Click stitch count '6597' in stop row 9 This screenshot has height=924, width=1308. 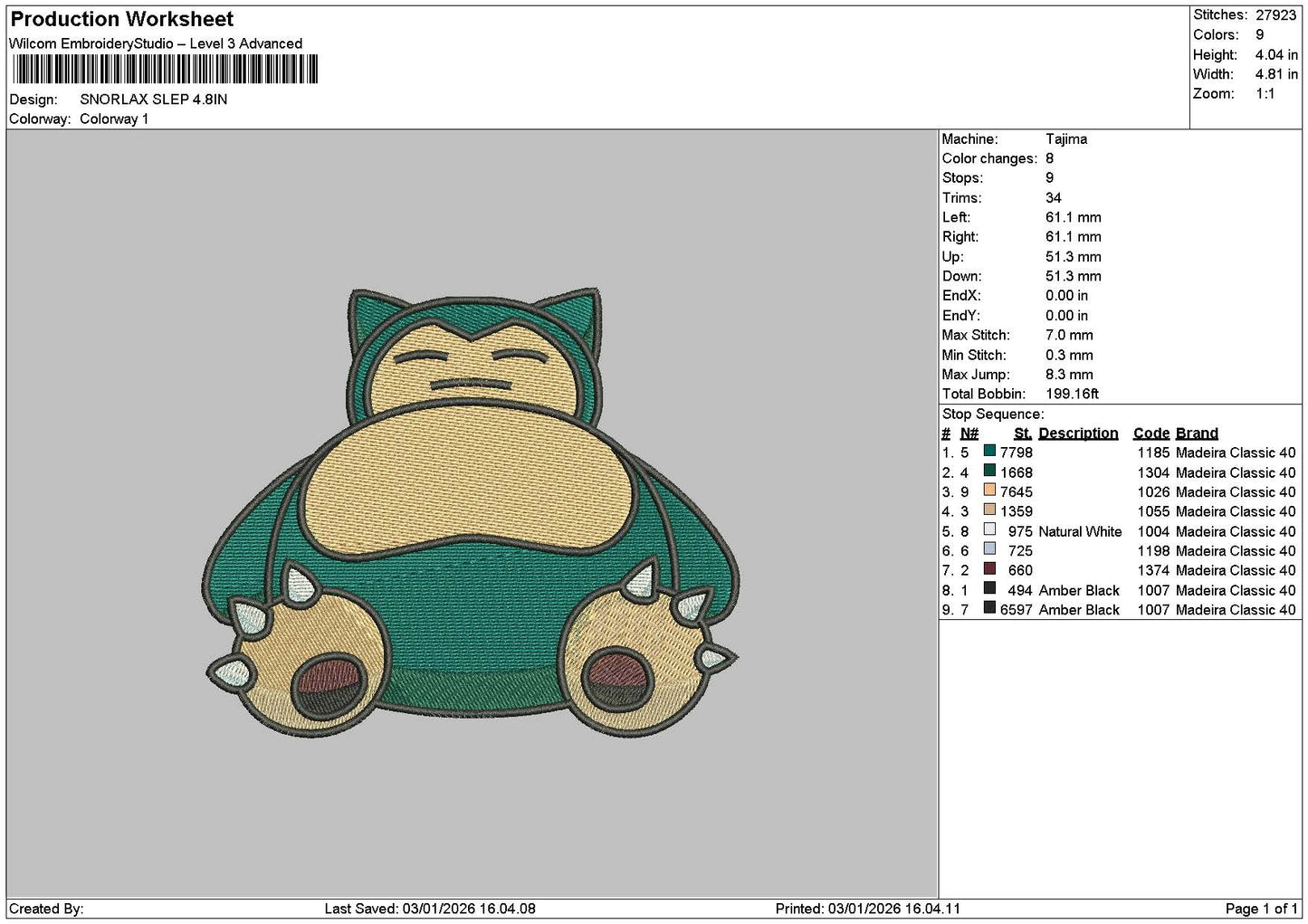(1016, 610)
